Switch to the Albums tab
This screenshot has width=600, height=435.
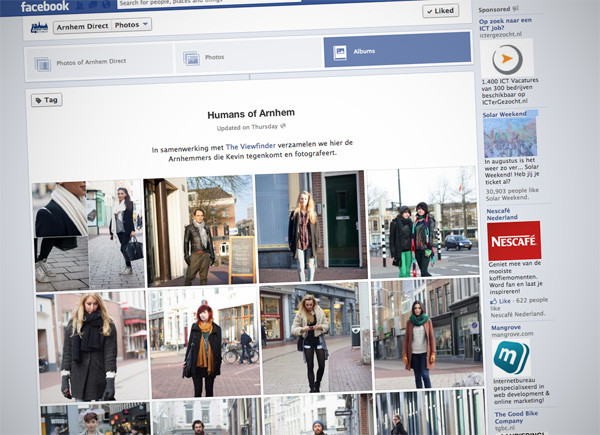coord(396,51)
